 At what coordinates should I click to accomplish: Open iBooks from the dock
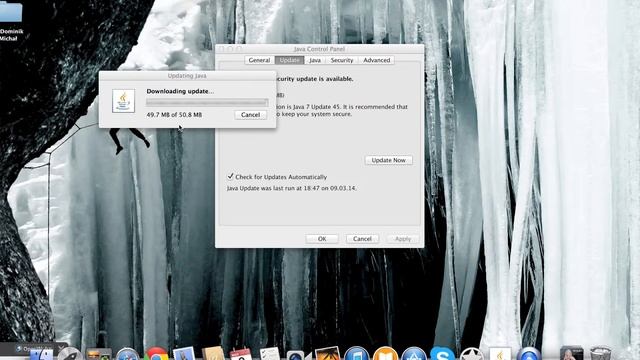385,354
